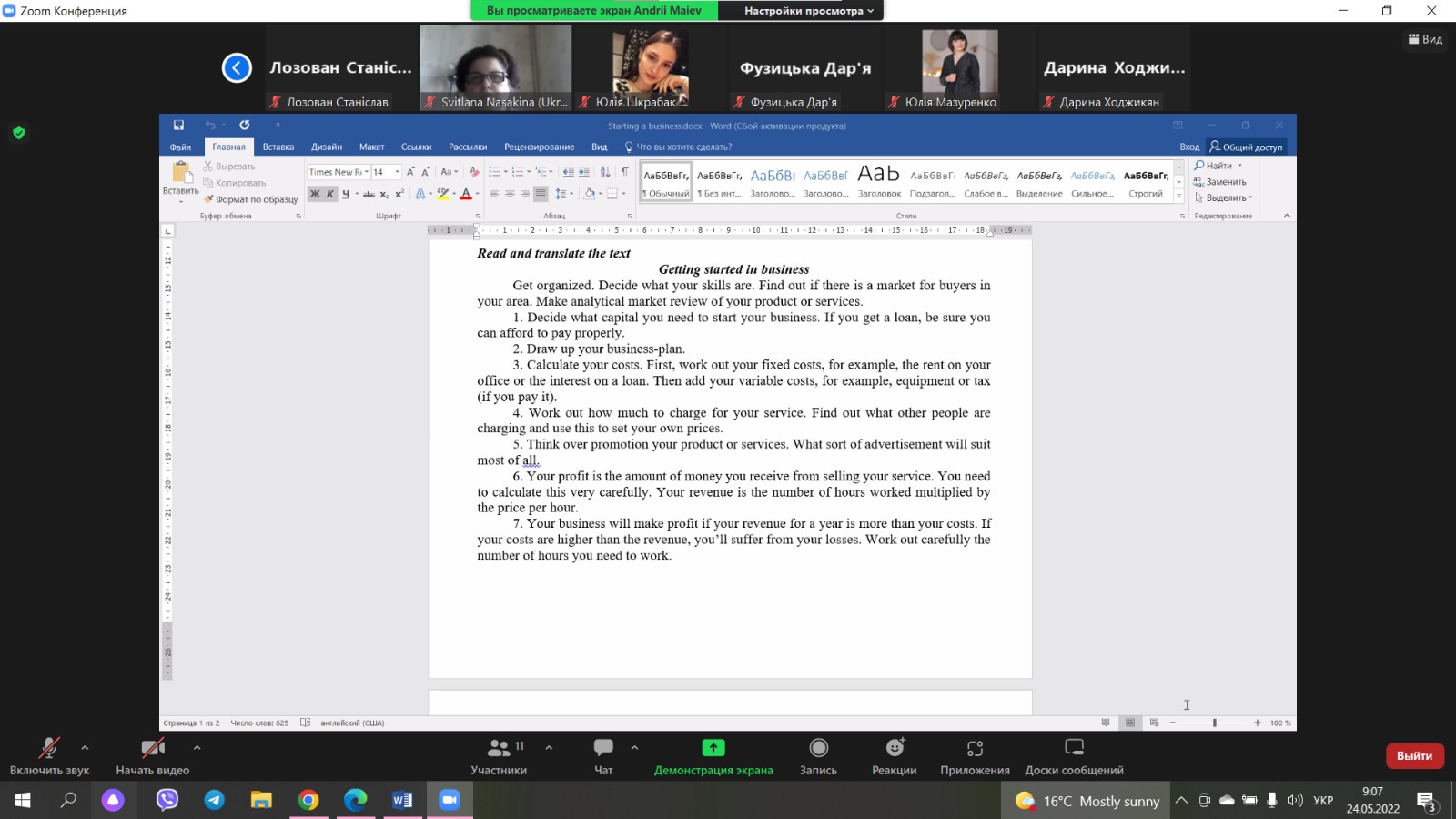Click the green encryption shield icon

tap(19, 133)
